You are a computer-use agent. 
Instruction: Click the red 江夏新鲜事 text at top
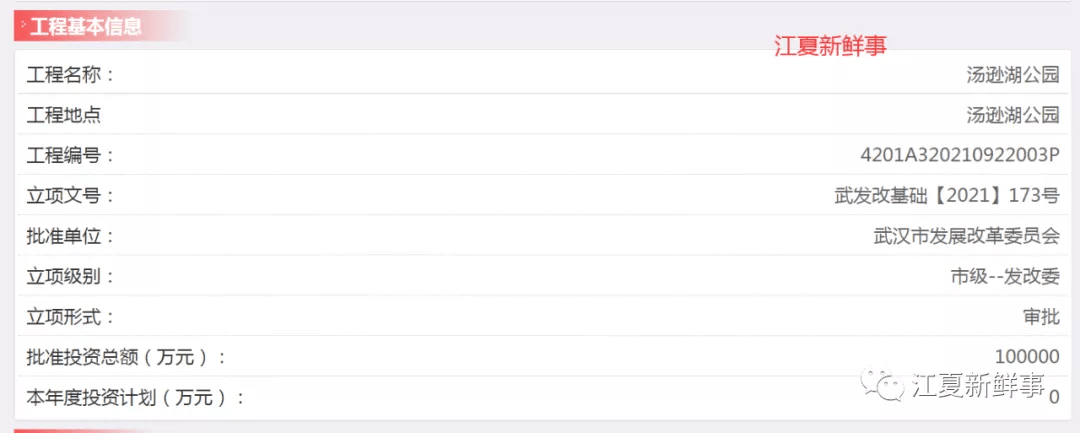[x=830, y=46]
